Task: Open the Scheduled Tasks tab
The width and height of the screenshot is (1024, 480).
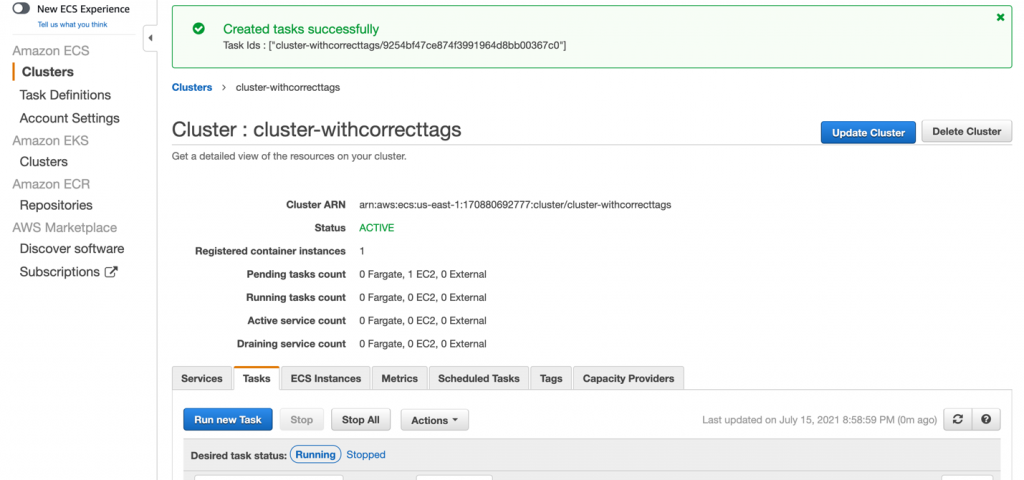Action: pos(479,378)
